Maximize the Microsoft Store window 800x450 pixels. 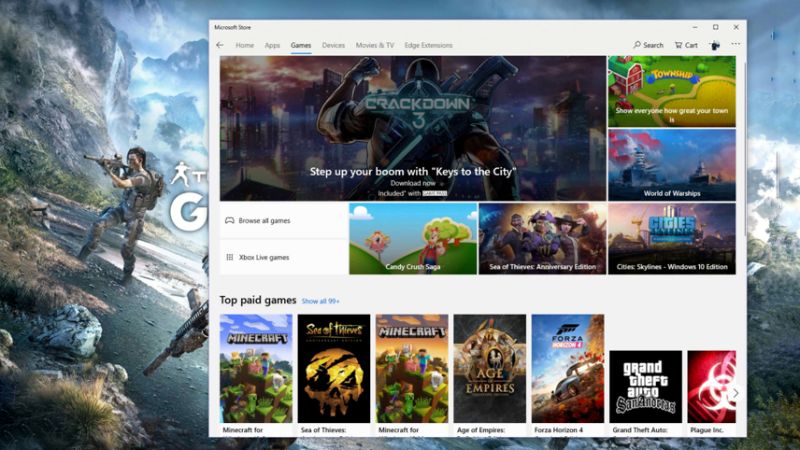[x=715, y=26]
